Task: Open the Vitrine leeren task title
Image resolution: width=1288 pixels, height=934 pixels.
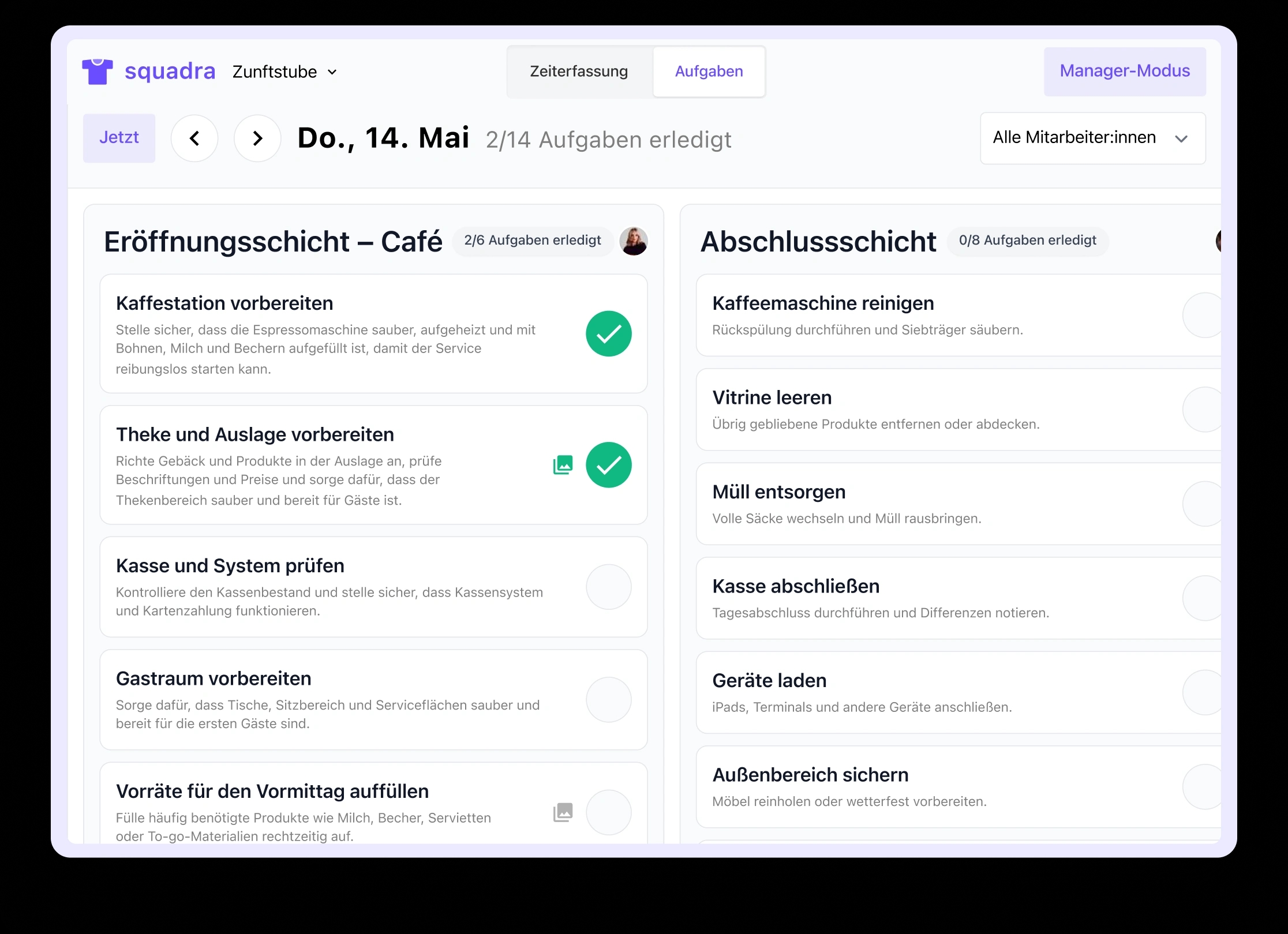Action: click(x=772, y=398)
